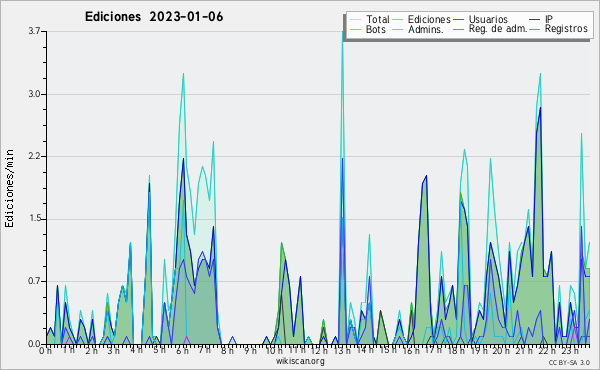
Task: Click the Bots legend color line
Action: tap(356, 29)
